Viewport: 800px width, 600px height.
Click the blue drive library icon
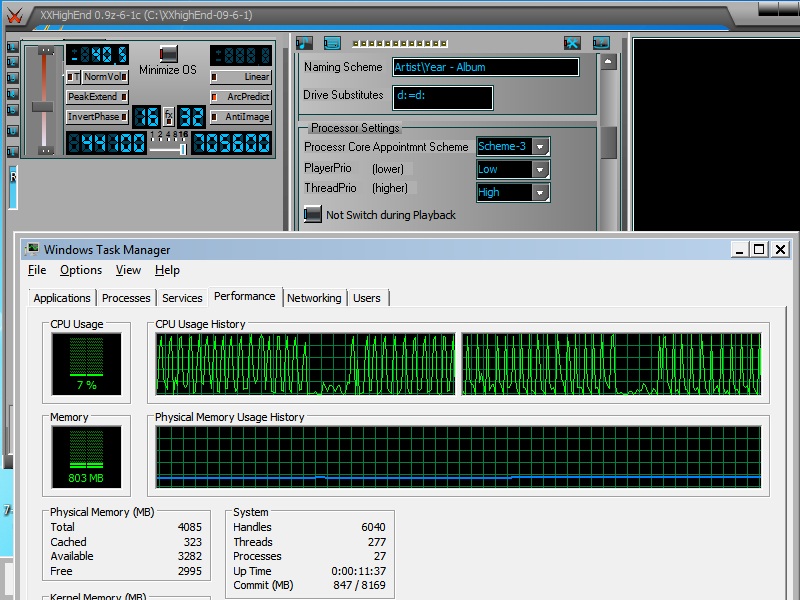[332, 43]
